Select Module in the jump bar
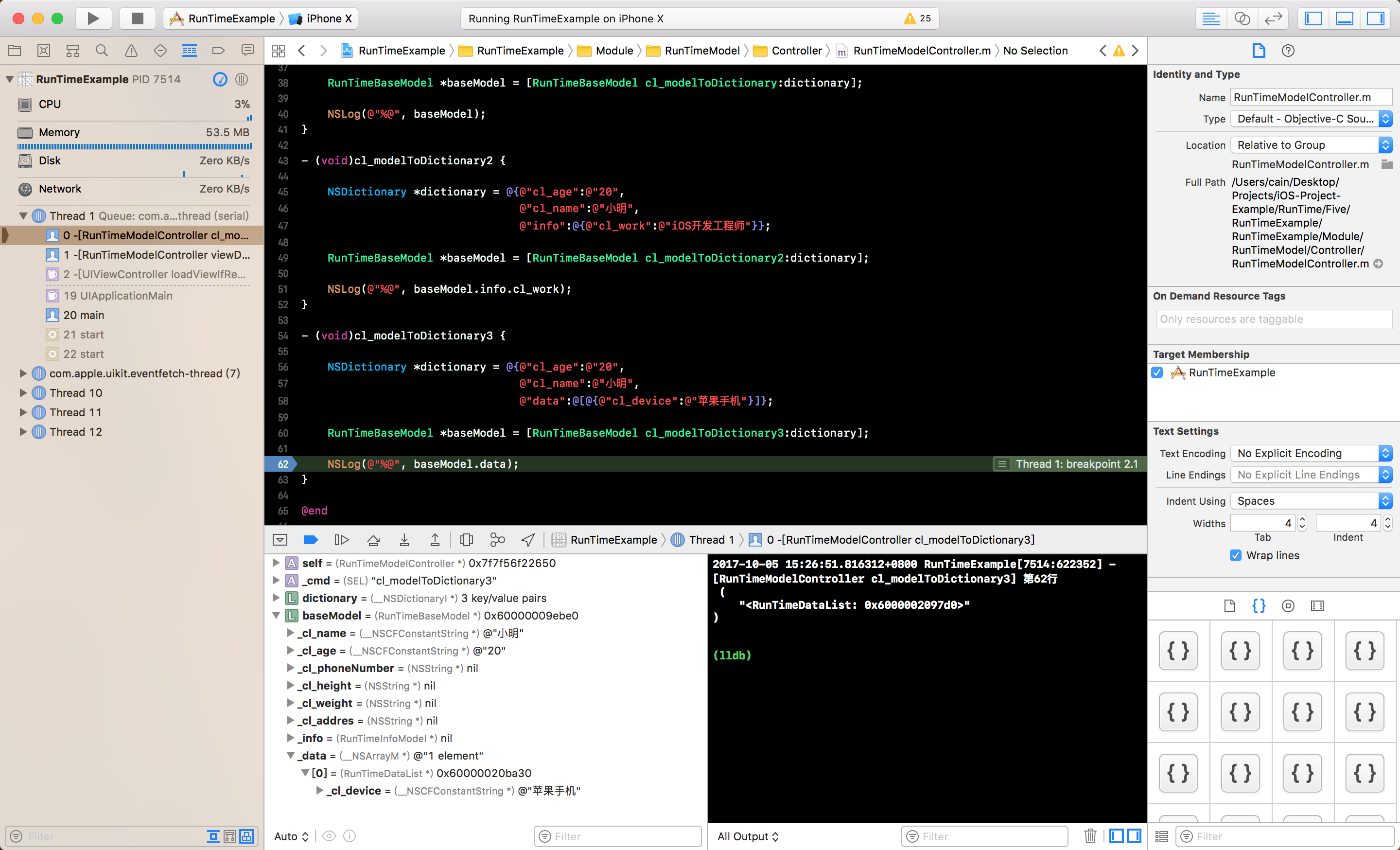This screenshot has height=850, width=1400. 613,51
